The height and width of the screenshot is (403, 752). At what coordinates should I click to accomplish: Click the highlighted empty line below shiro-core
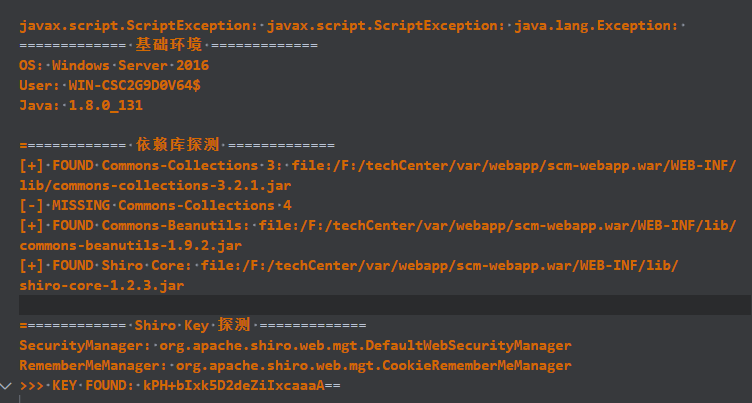[x=380, y=305]
